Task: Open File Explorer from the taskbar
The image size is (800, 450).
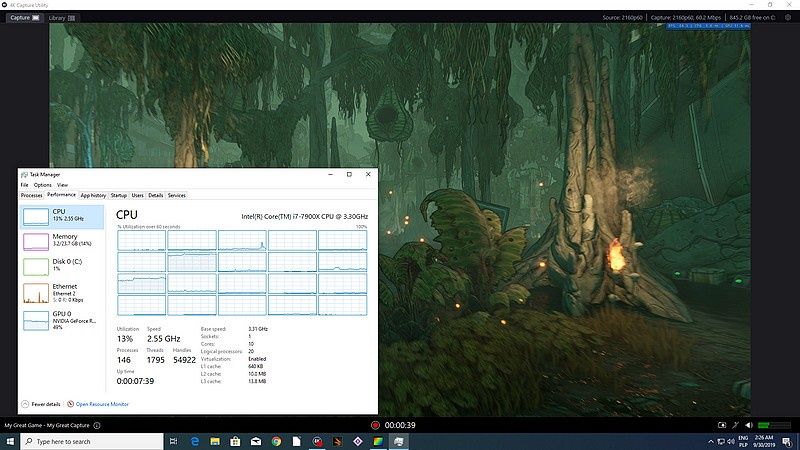Action: point(215,441)
